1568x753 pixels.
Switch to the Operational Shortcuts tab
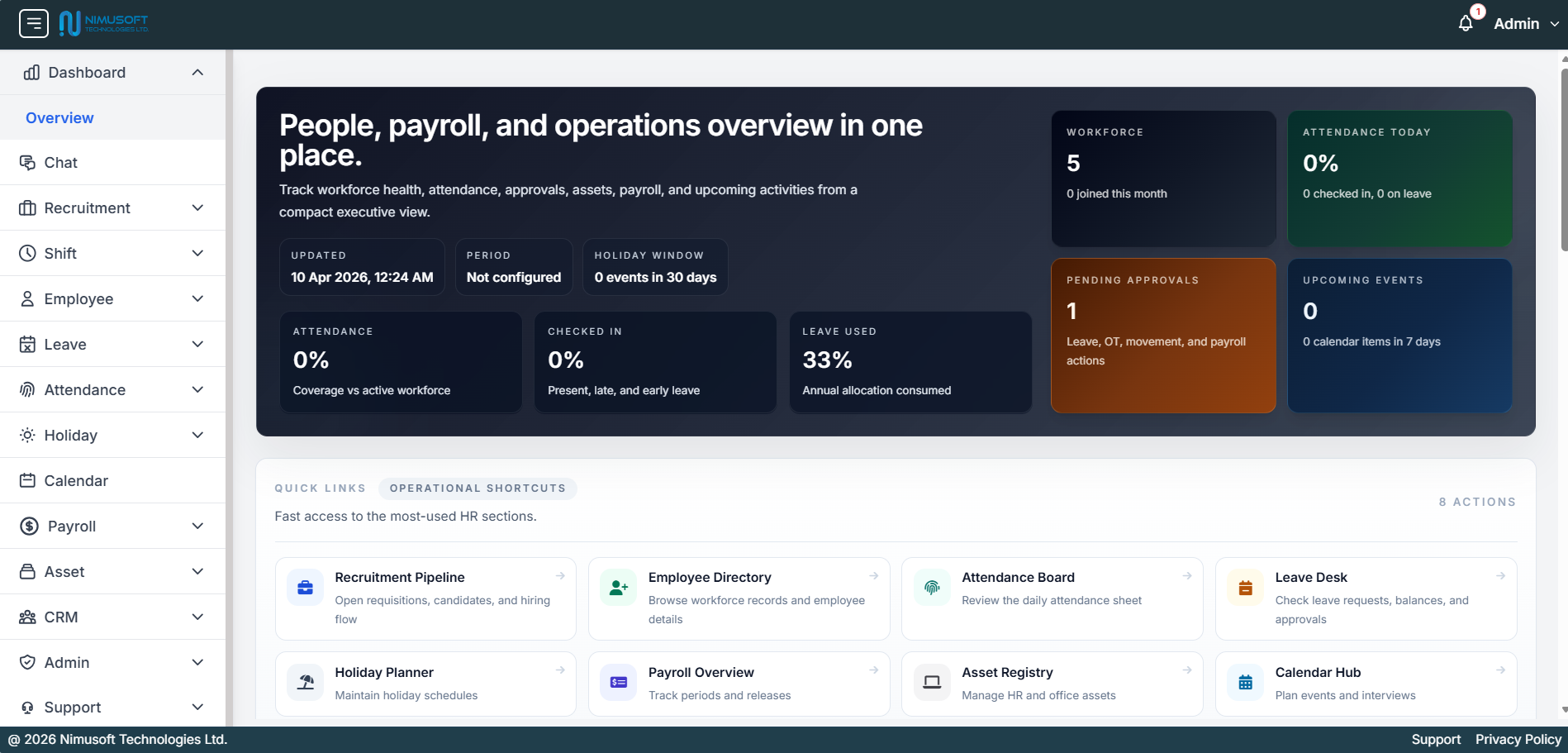478,488
